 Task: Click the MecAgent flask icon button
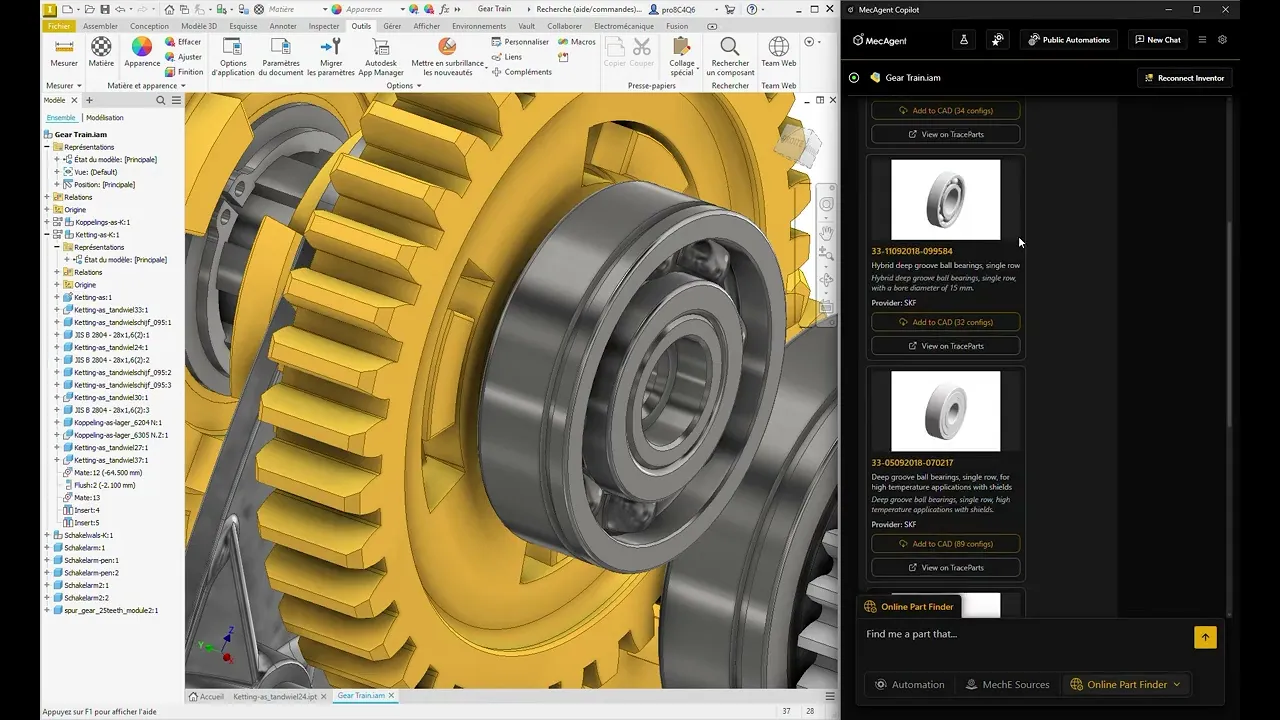click(964, 40)
